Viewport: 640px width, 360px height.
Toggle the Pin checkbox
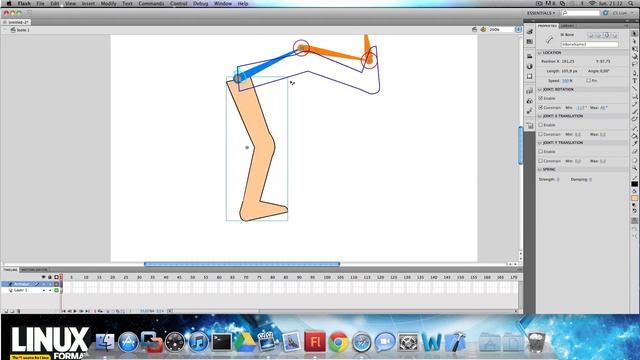[588, 80]
